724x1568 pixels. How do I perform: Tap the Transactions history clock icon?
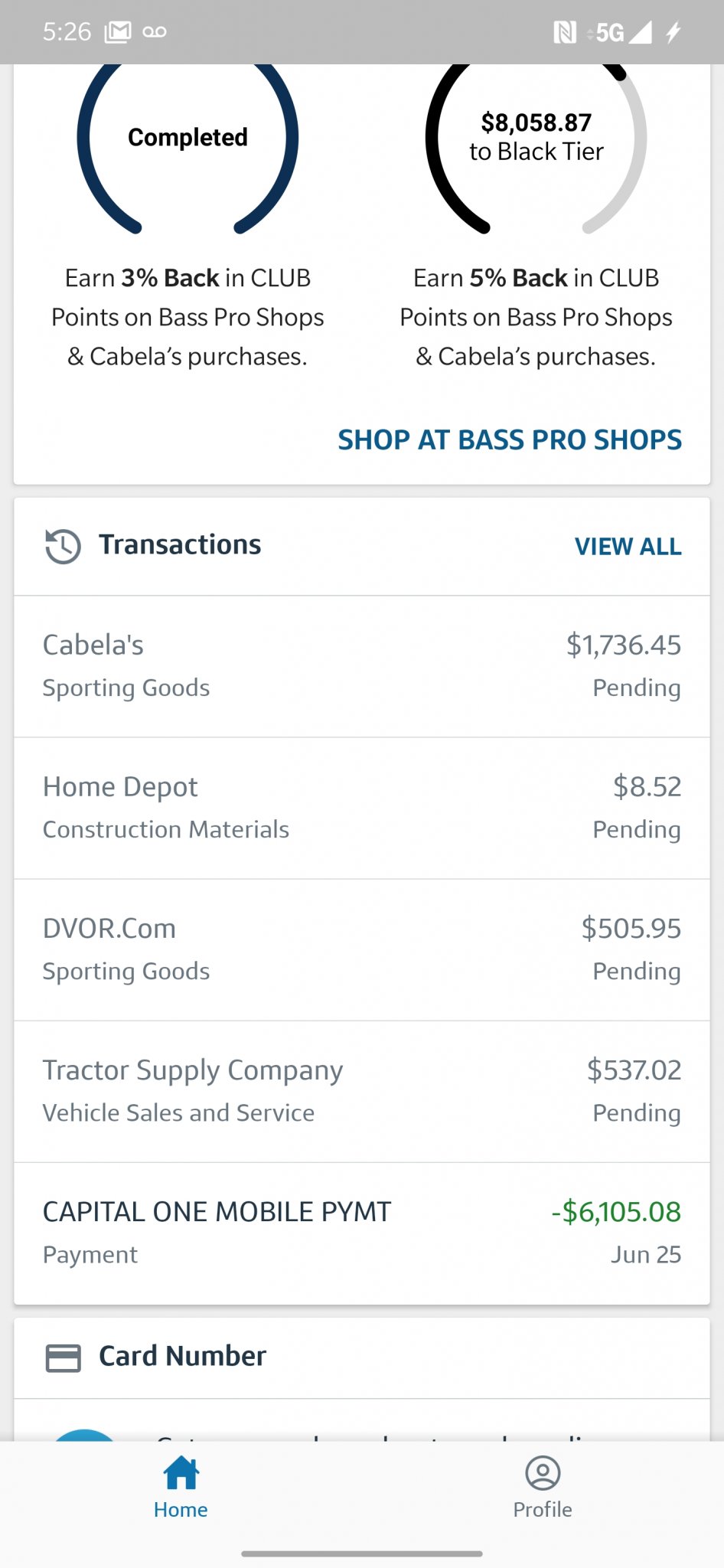click(x=63, y=546)
